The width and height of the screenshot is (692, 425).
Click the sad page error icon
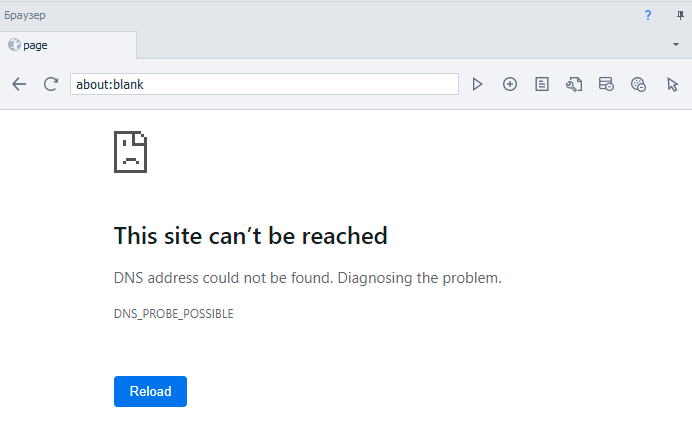130,152
